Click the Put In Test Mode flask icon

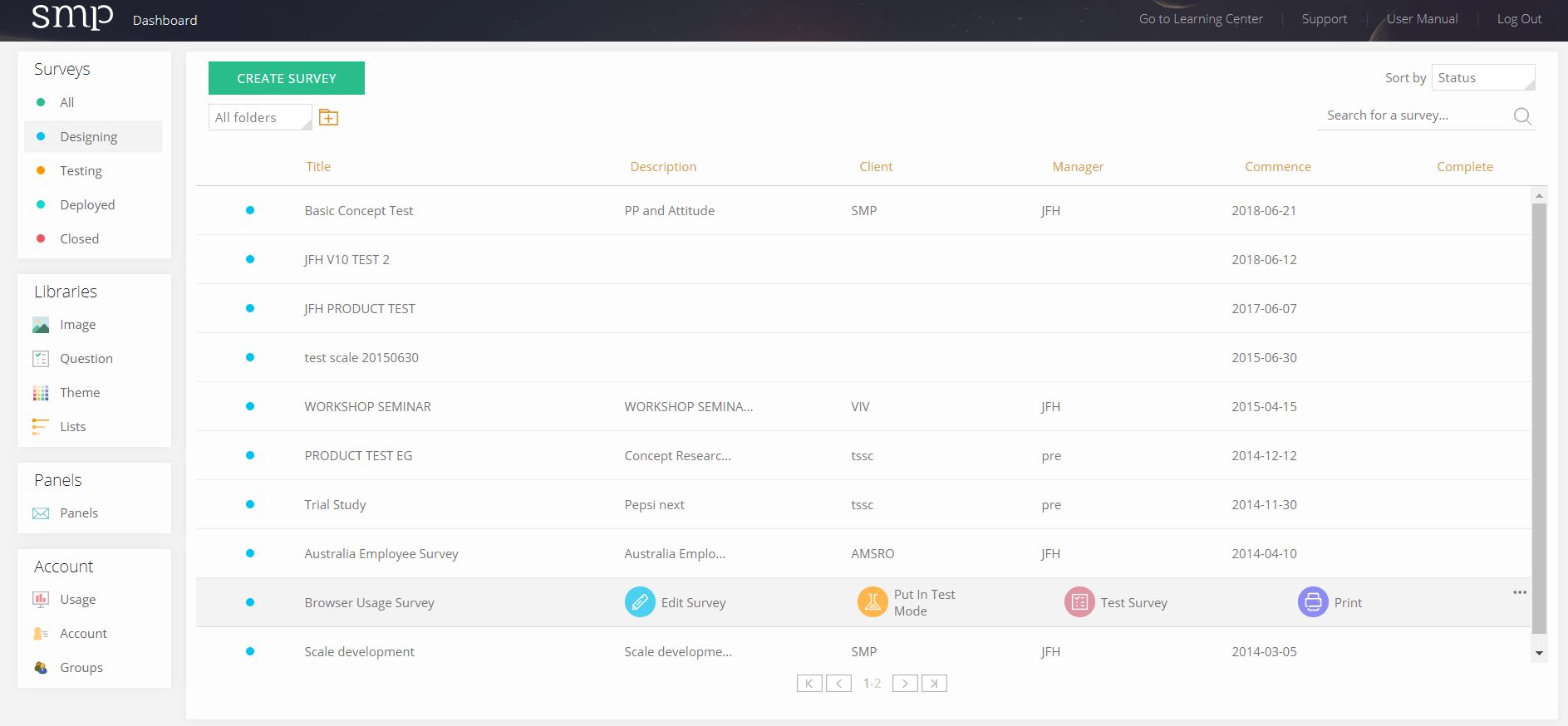click(872, 602)
